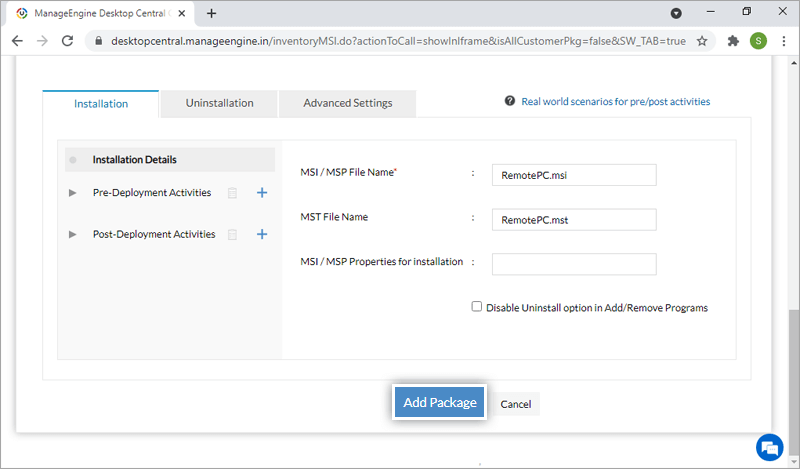Open the blue chat support bubble
Viewport: 800px width, 469px height.
[x=769, y=446]
